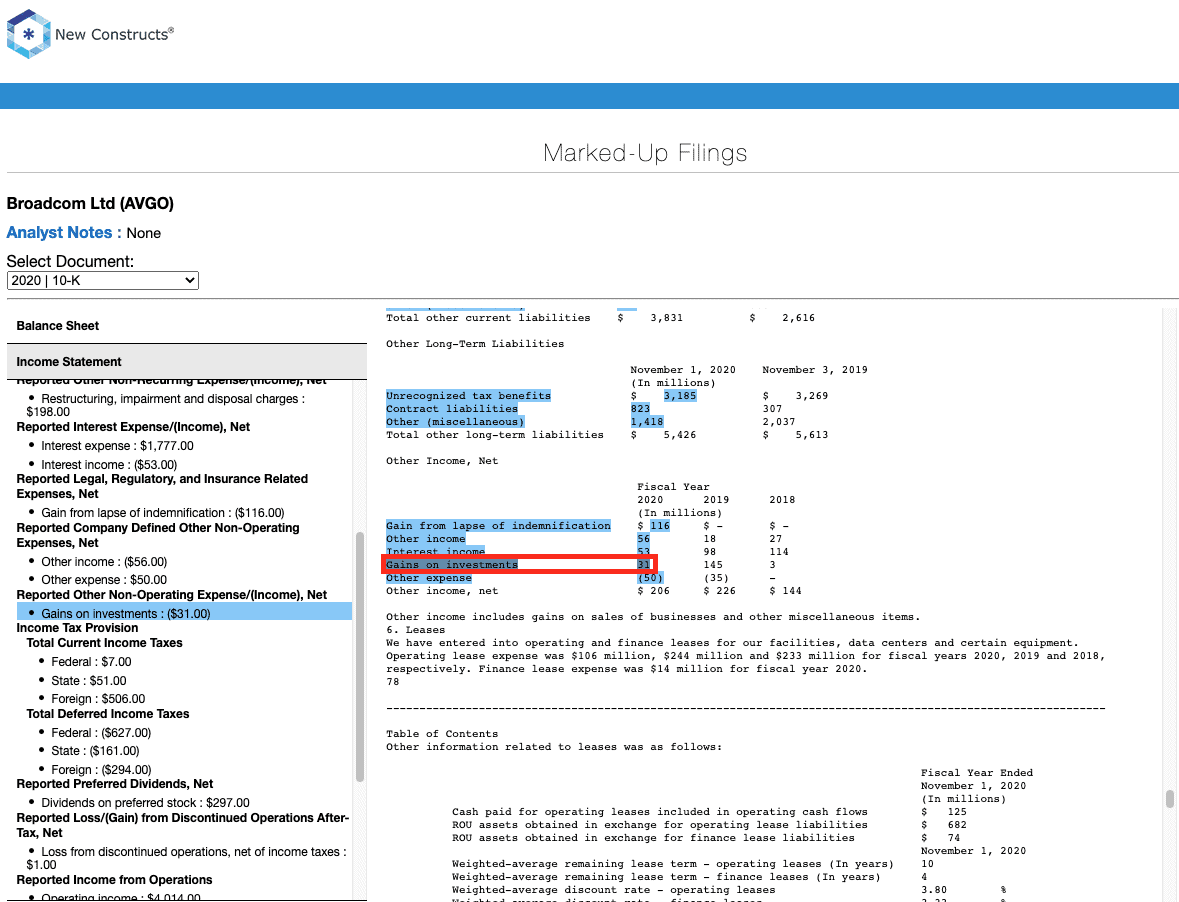The height and width of the screenshot is (902, 1179).
Task: Click the Income Tax Provision heading
Action: point(77,628)
